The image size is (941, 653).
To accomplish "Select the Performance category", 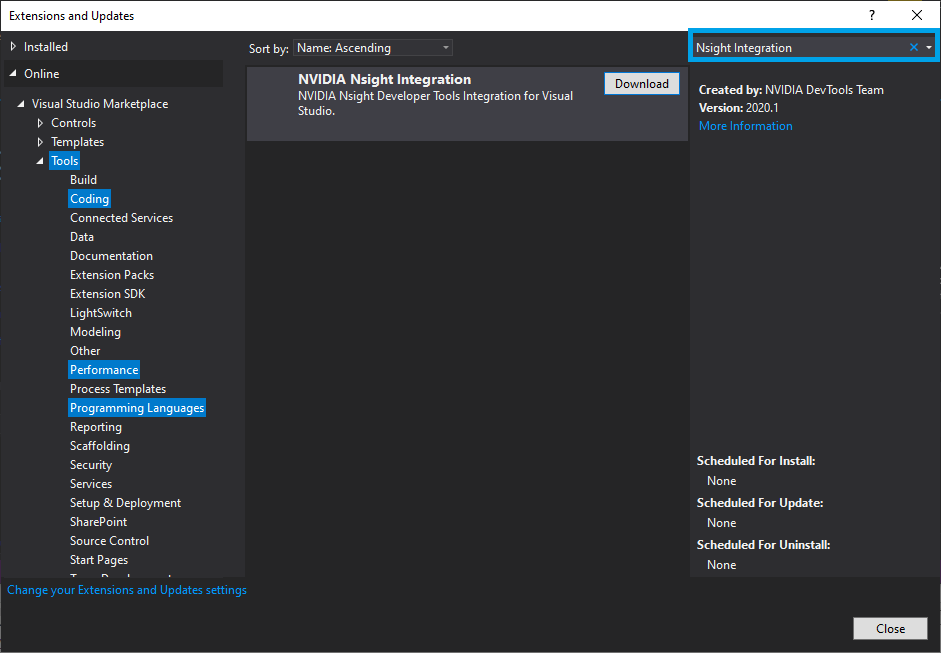I will [x=104, y=370].
